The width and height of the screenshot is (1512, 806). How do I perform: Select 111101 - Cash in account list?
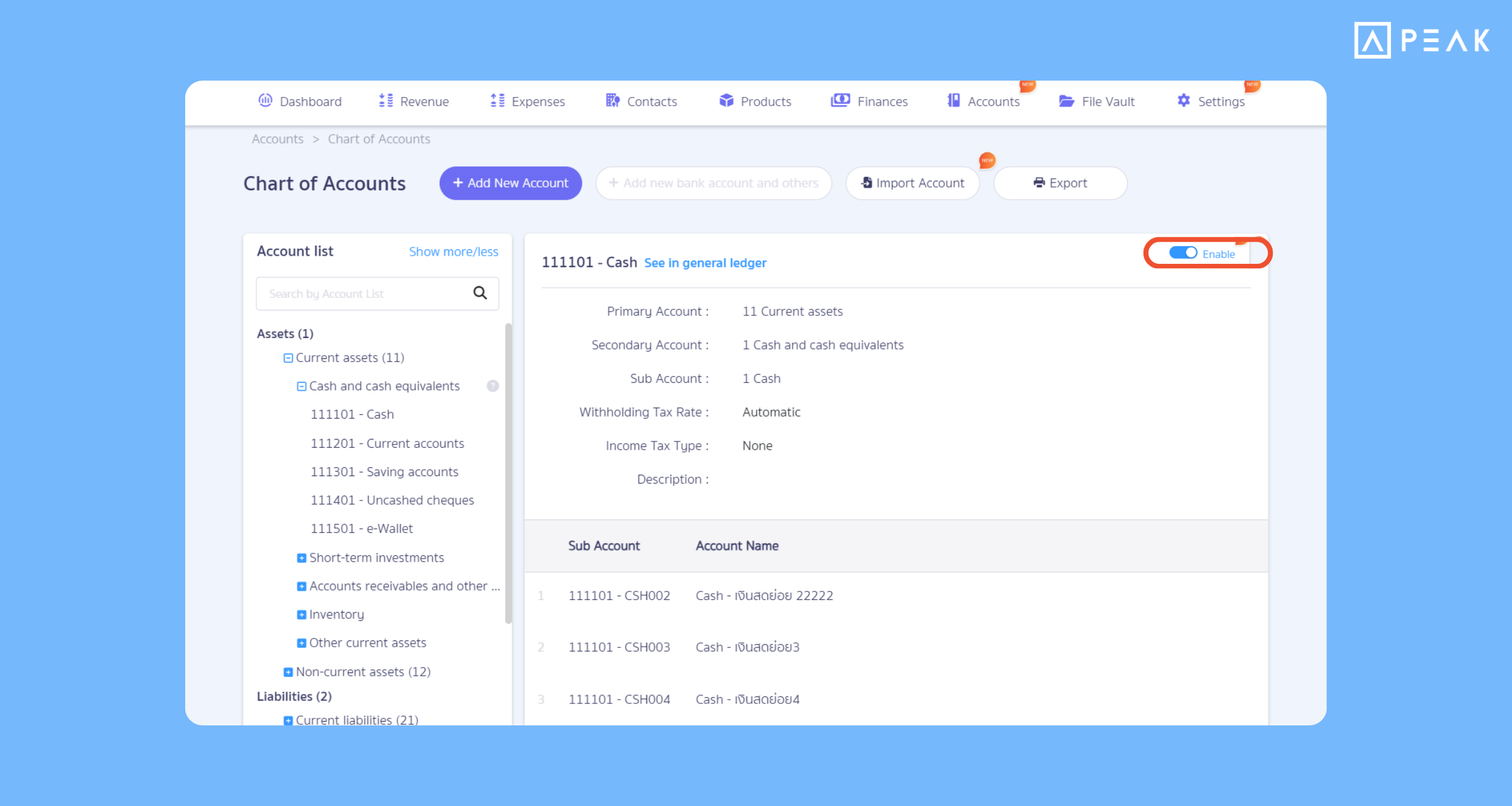352,414
